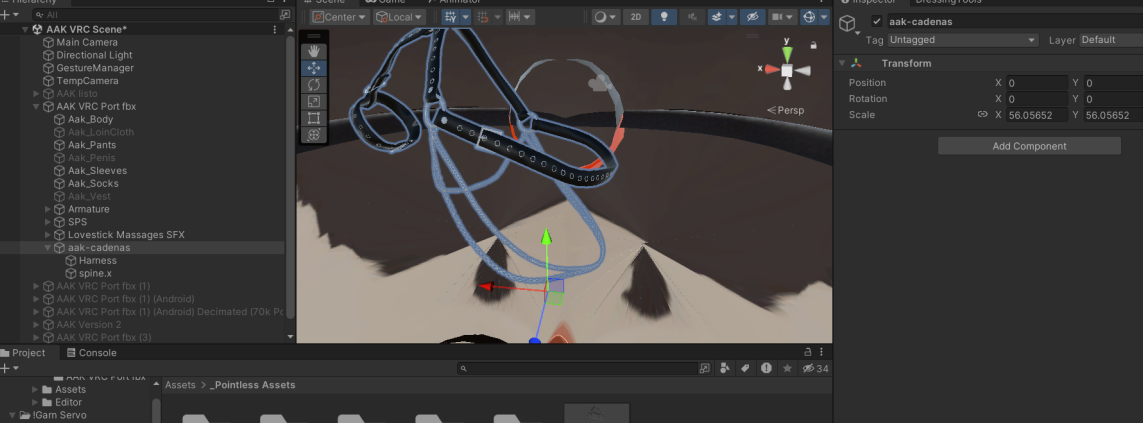Image resolution: width=1143 pixels, height=423 pixels.
Task: Toggle scene audio mute button
Action: tap(692, 17)
